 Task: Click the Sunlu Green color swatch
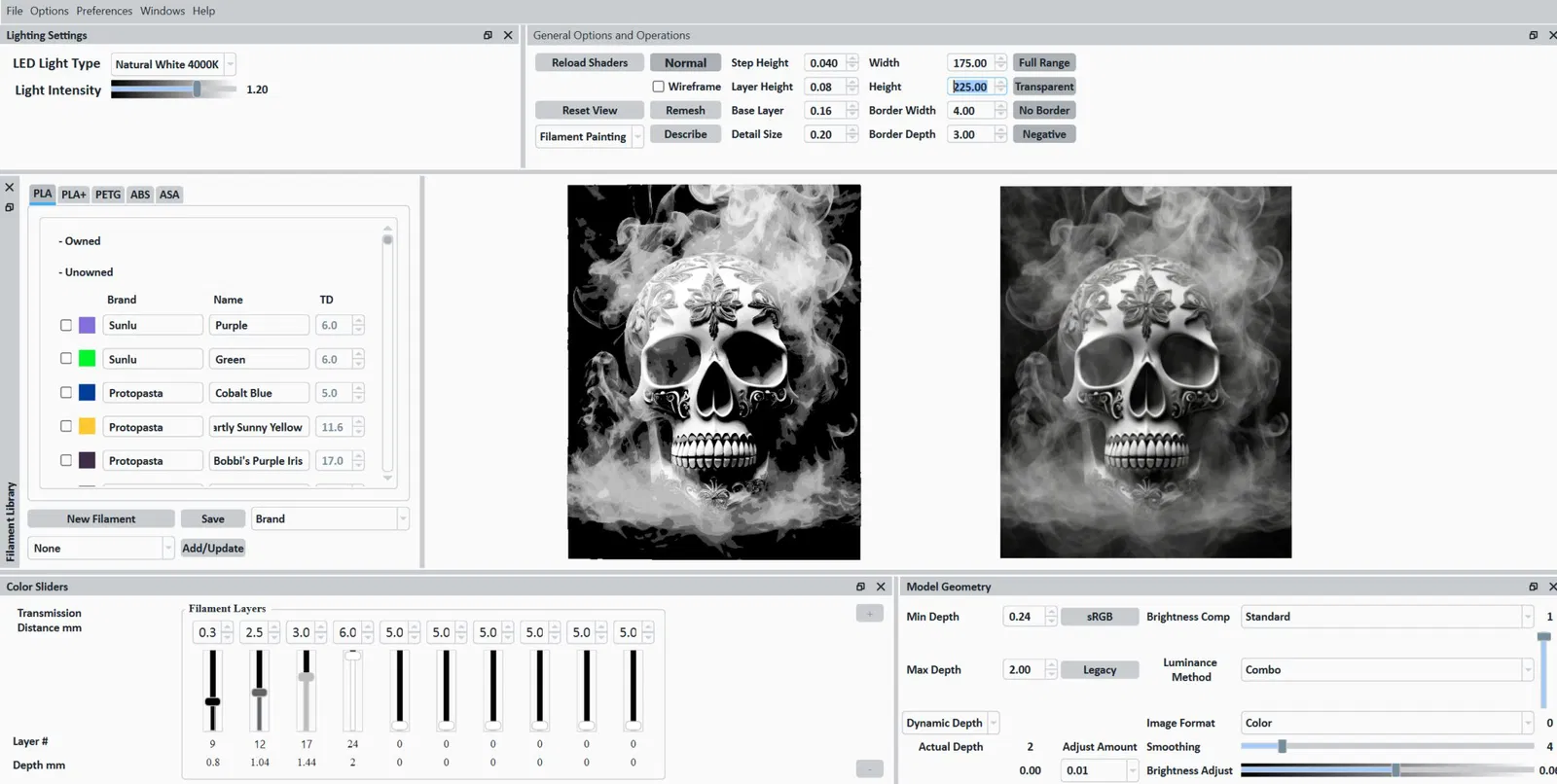(87, 359)
